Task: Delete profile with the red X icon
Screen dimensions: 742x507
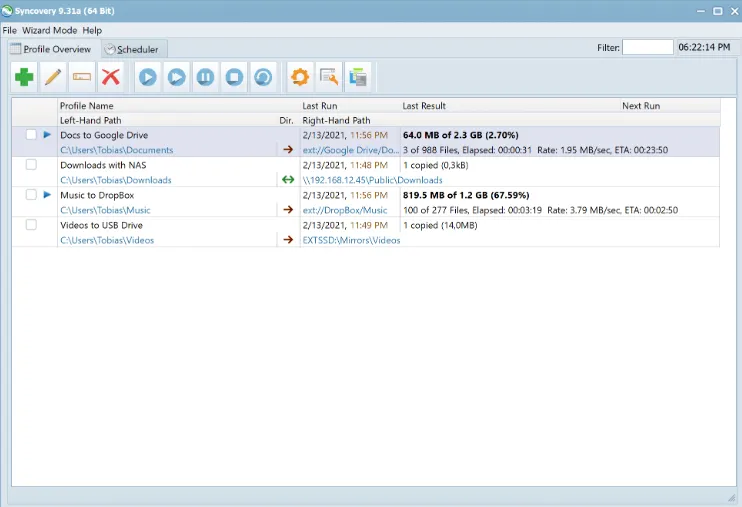Action: click(x=111, y=77)
